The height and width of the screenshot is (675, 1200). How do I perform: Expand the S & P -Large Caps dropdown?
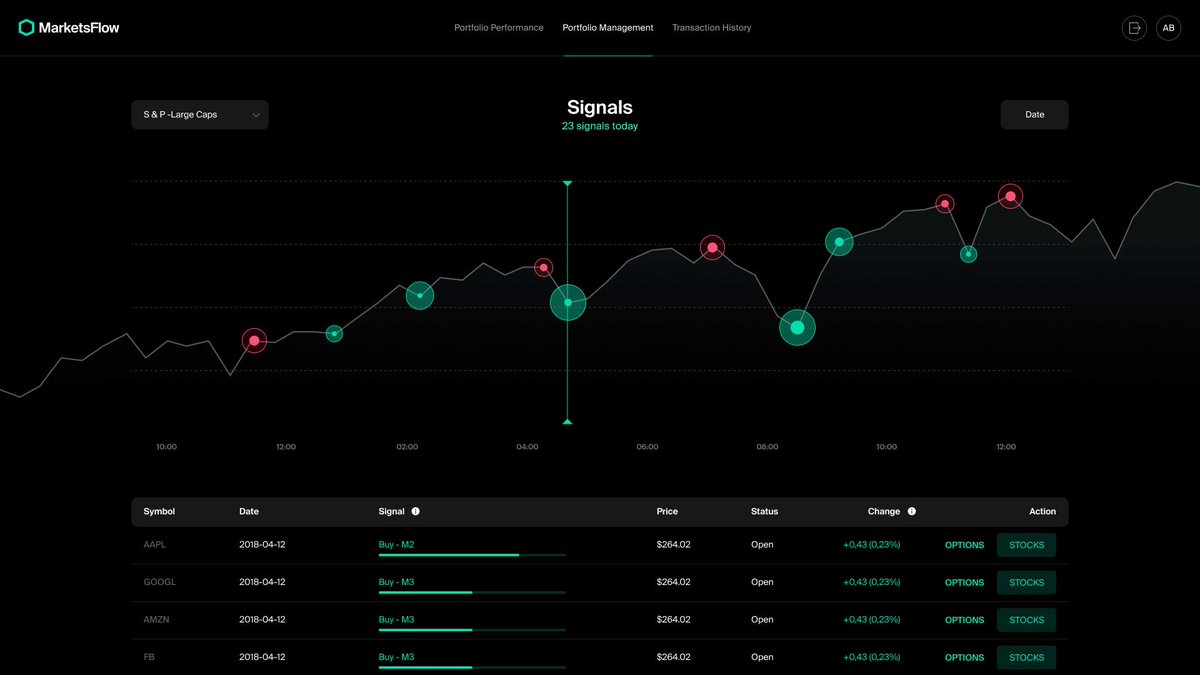[200, 114]
